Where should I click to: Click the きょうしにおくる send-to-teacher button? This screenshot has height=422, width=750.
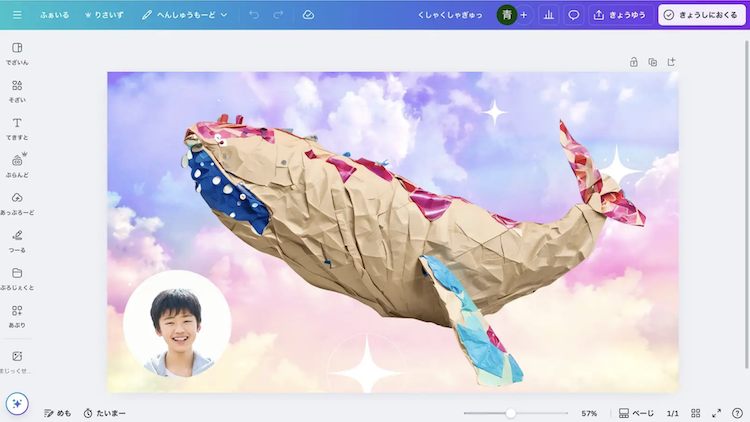(698, 15)
